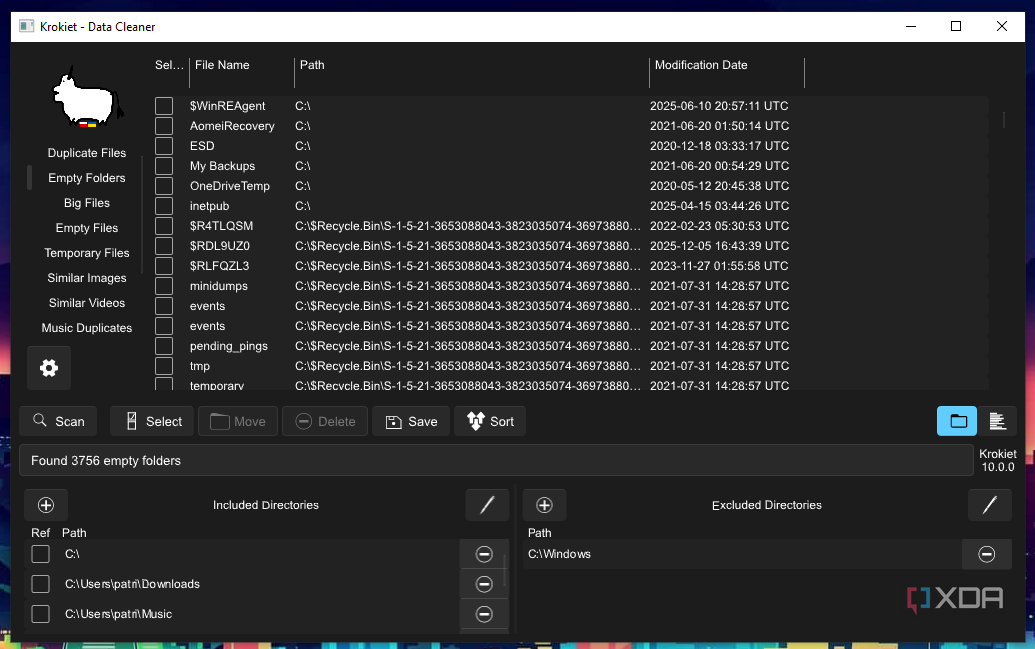Click the results list vertical scrollbar

tap(1004, 120)
